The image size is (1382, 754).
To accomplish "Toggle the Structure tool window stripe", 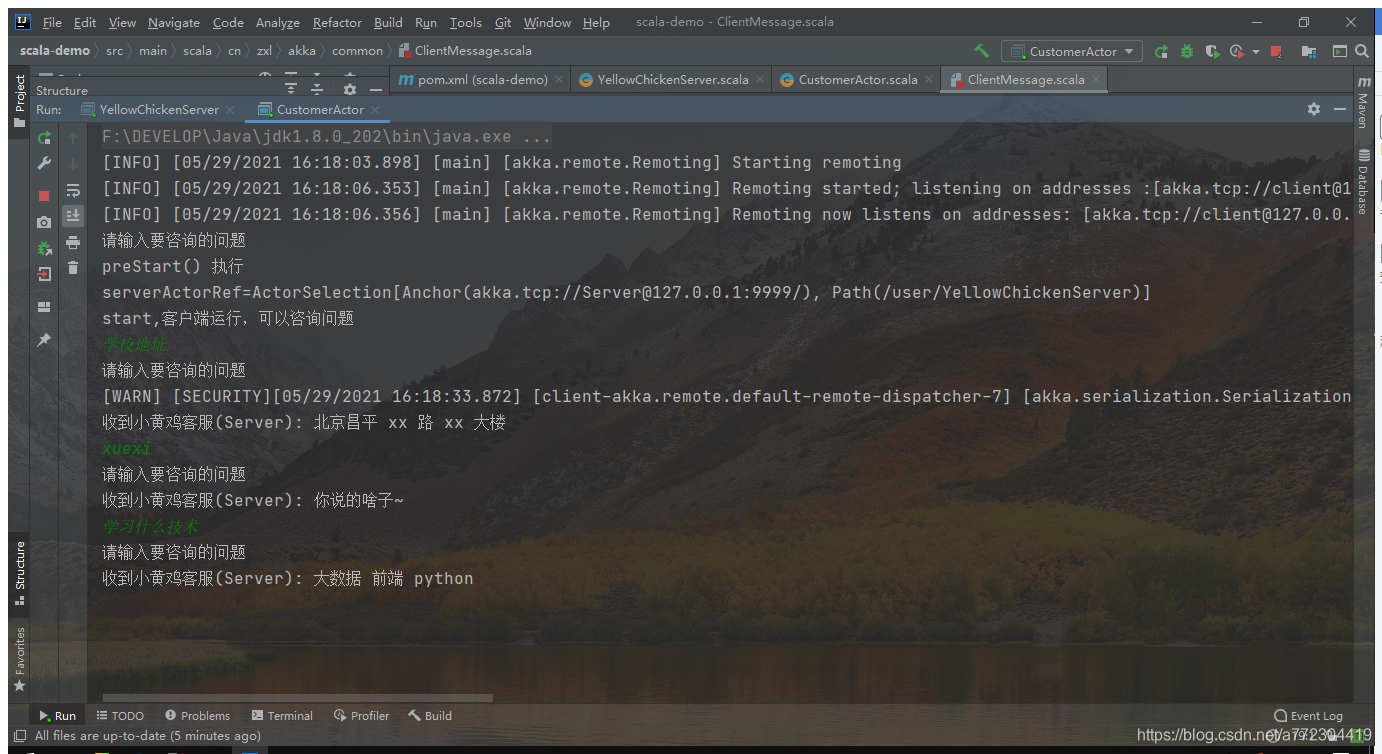I will (19, 574).
